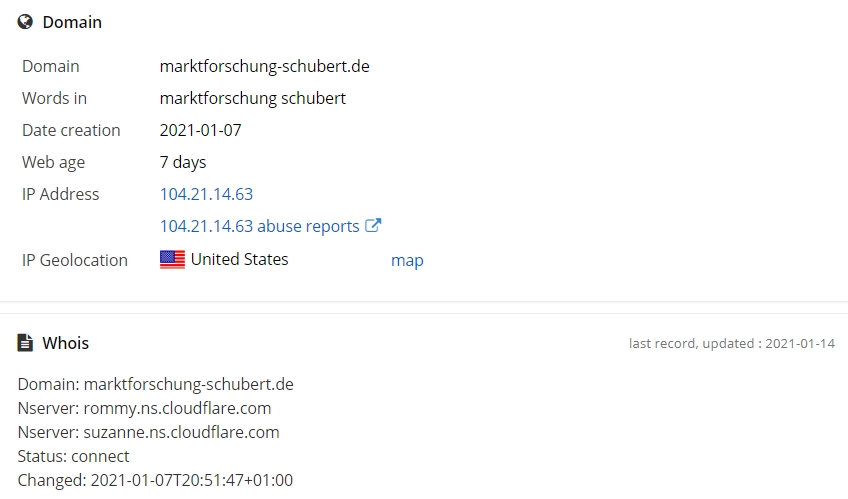Viewport: 848px width, 499px height.
Task: Click the IP Geolocation label
Action: [x=75, y=260]
